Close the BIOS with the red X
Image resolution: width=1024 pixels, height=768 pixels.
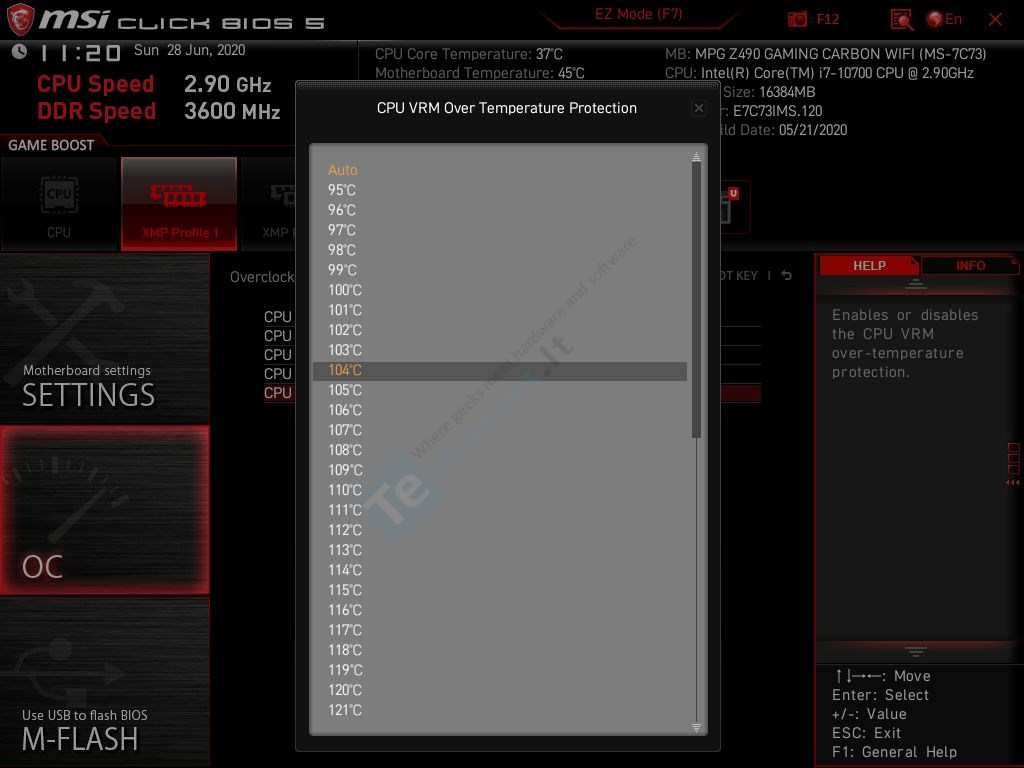pyautogui.click(x=995, y=20)
